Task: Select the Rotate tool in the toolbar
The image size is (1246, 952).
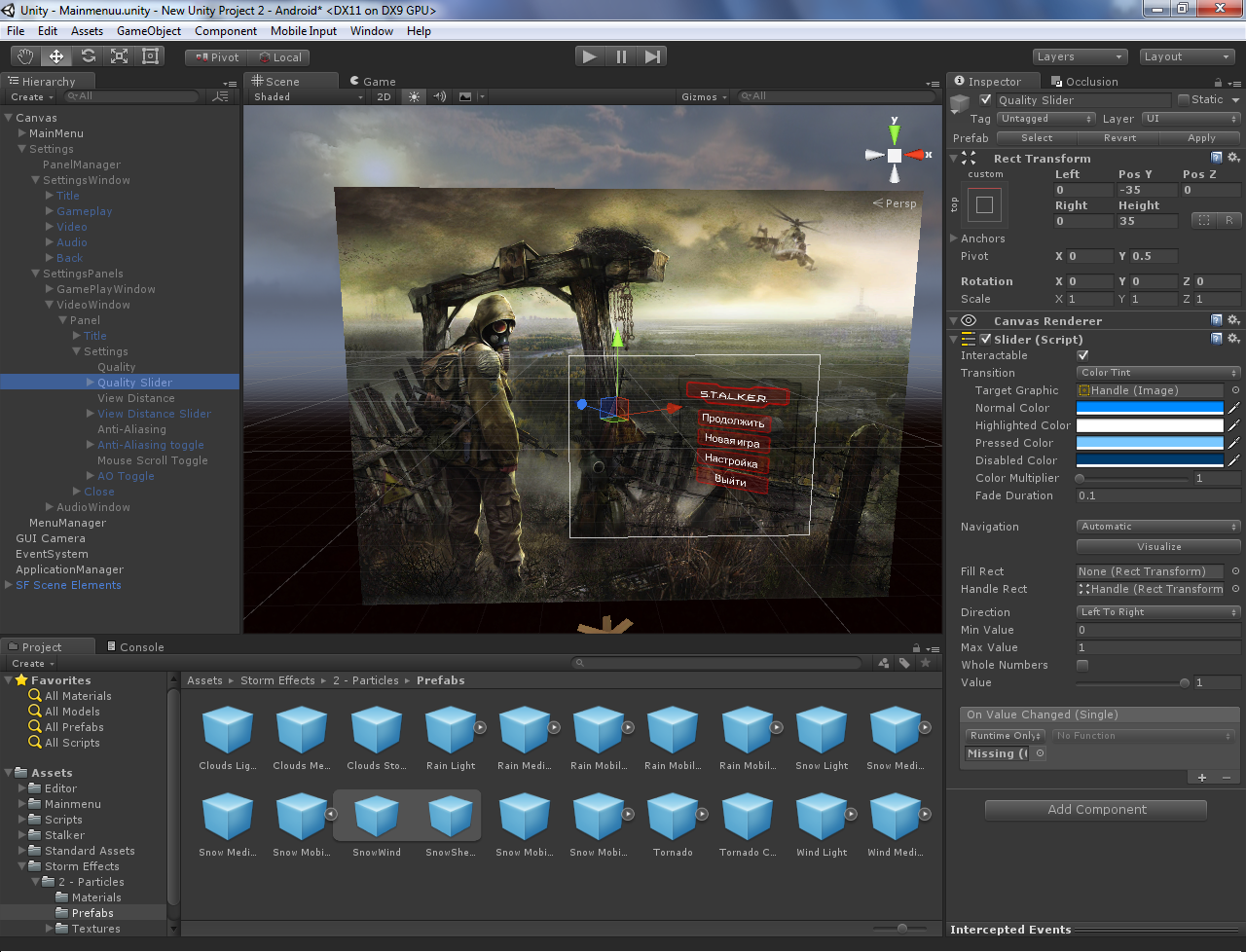Action: point(88,56)
